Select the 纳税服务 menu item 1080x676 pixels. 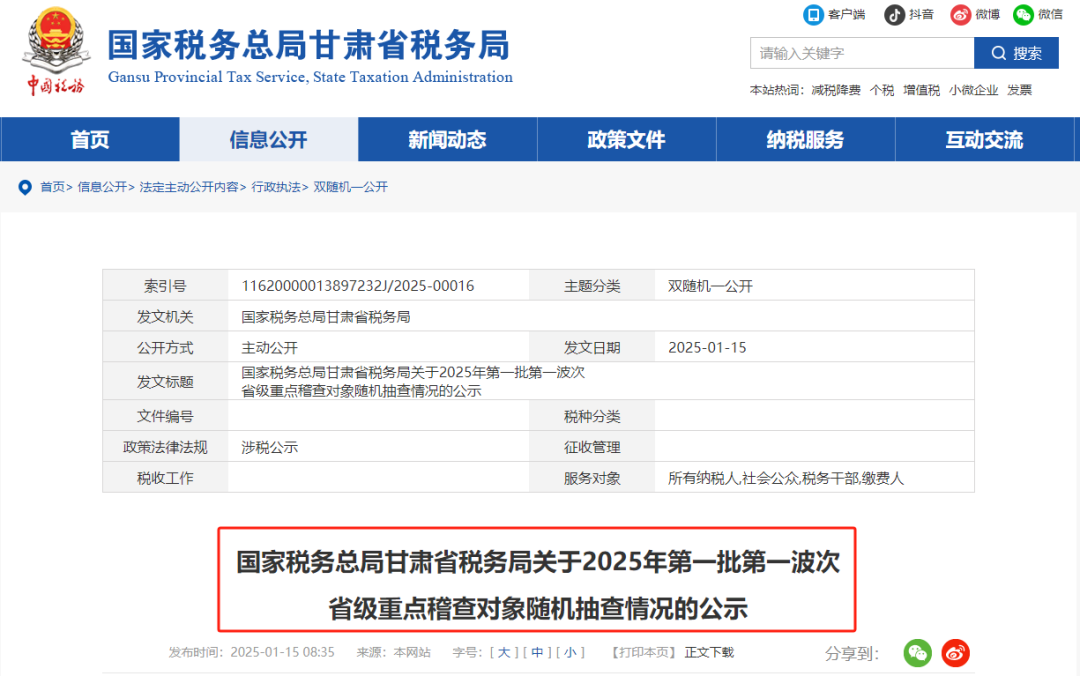[805, 140]
